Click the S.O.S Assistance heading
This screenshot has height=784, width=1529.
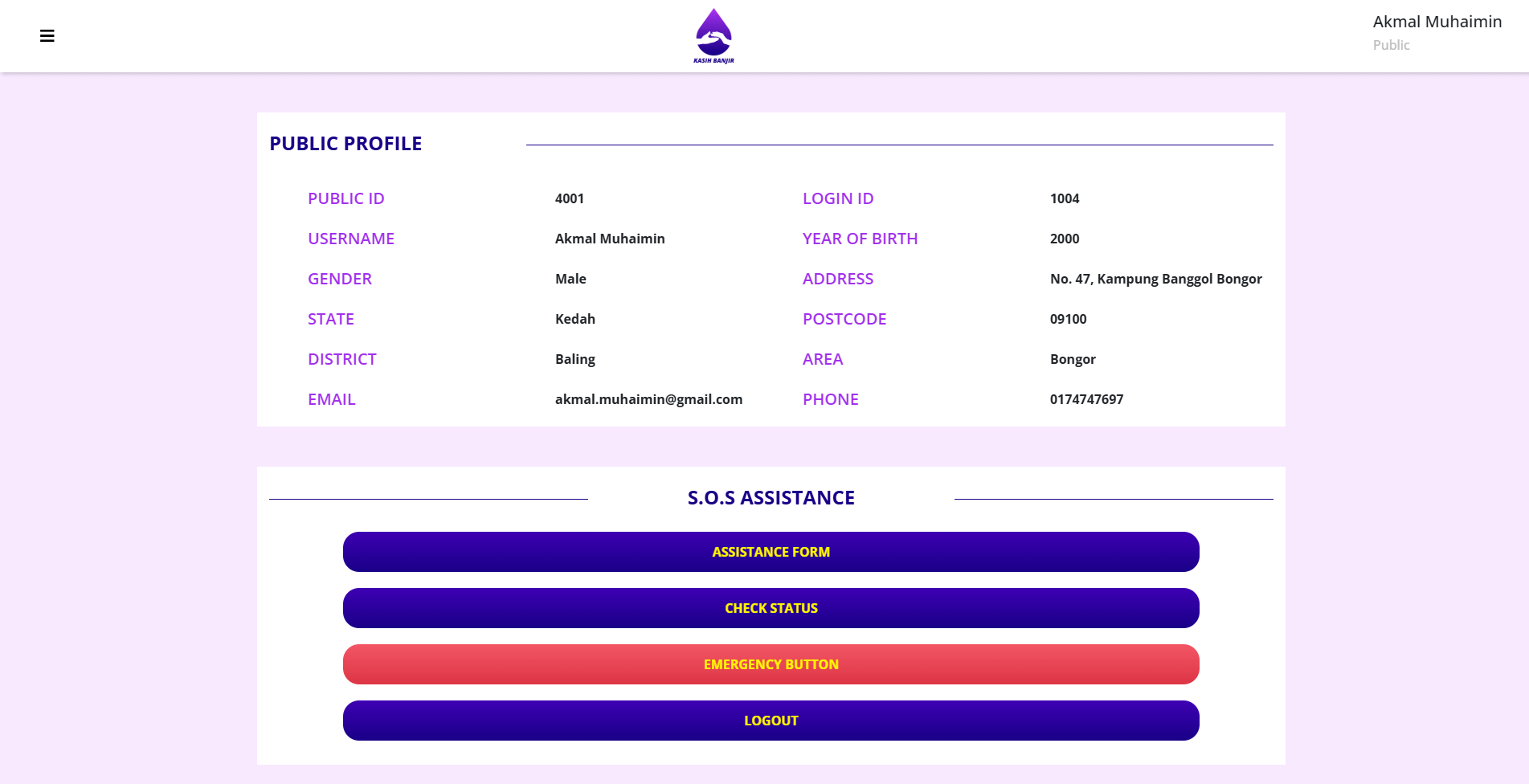(x=771, y=498)
